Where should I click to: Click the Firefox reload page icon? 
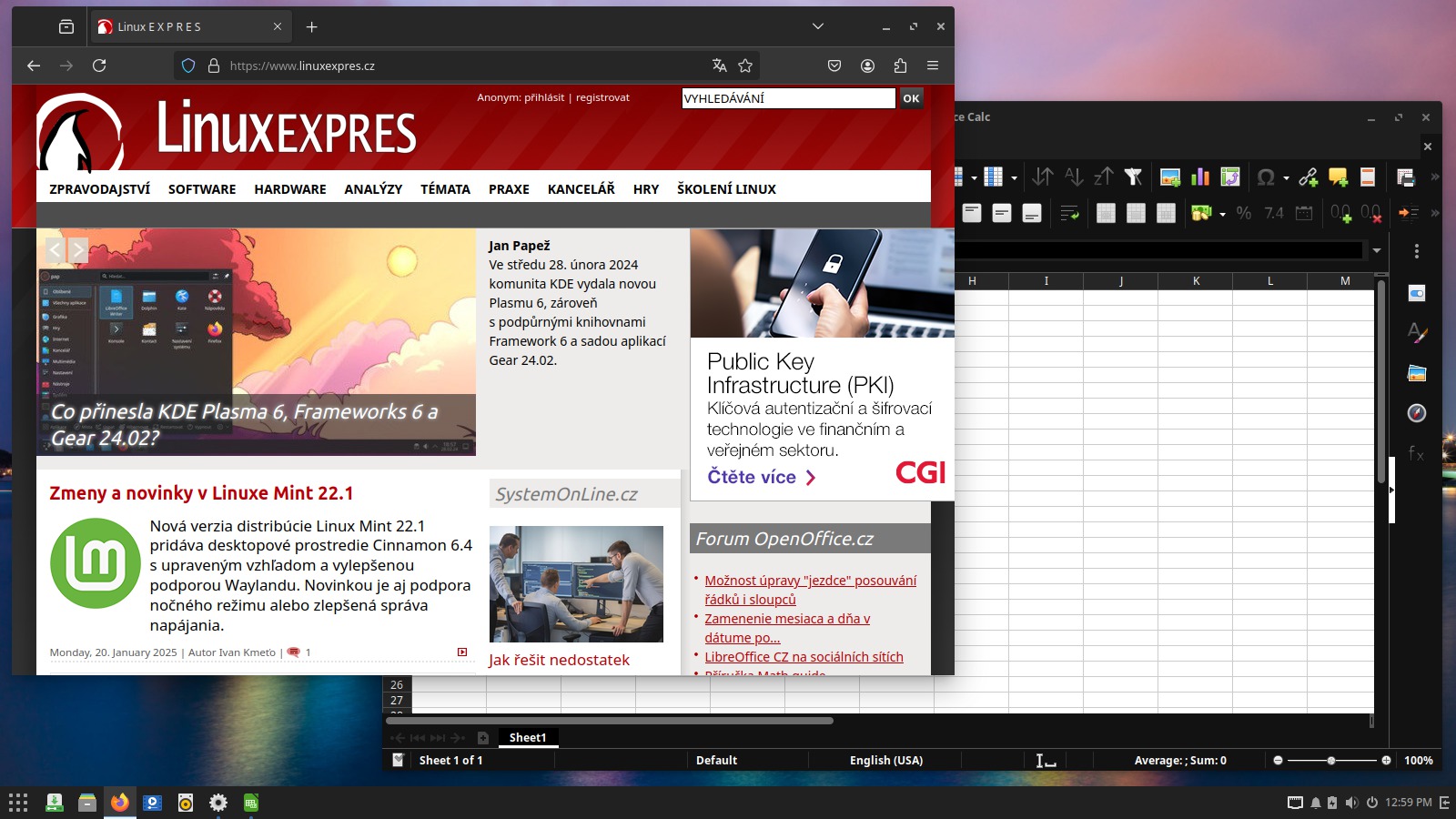pyautogui.click(x=99, y=66)
